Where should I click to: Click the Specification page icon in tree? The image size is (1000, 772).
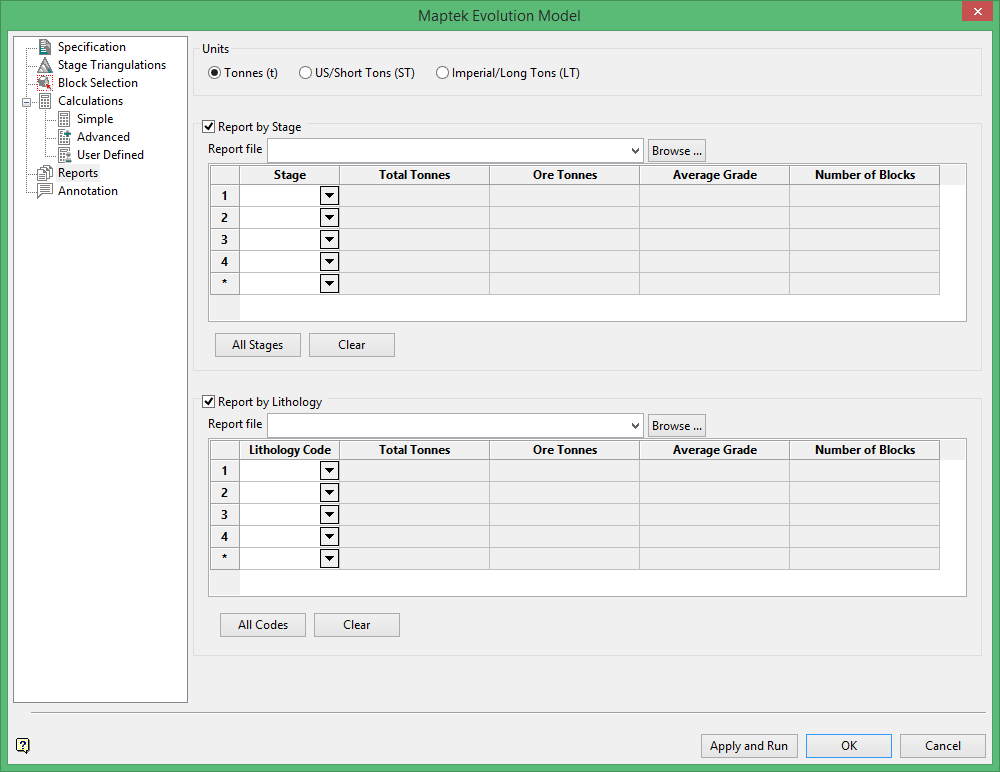[x=44, y=47]
